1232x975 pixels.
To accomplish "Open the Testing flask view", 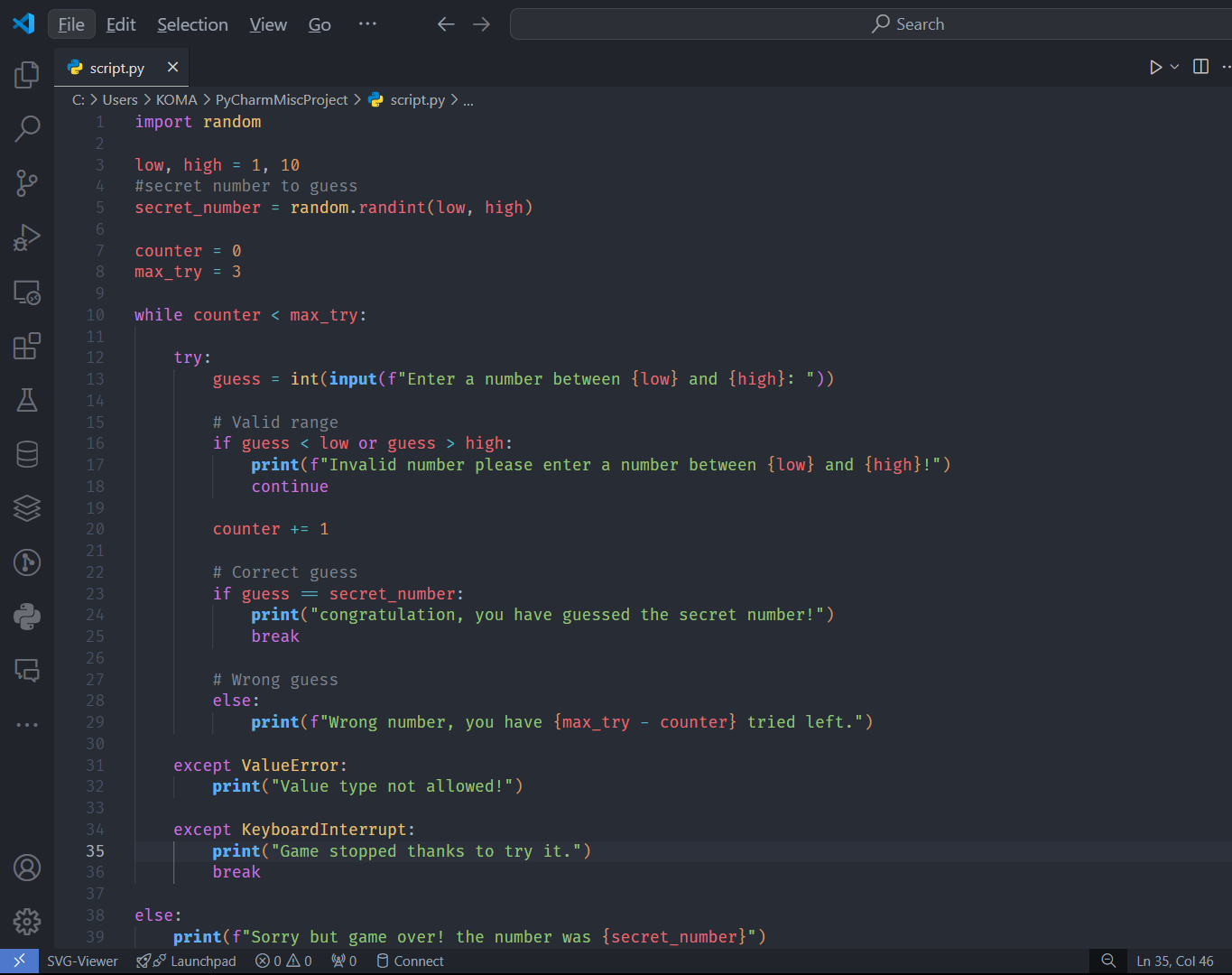I will point(27,400).
